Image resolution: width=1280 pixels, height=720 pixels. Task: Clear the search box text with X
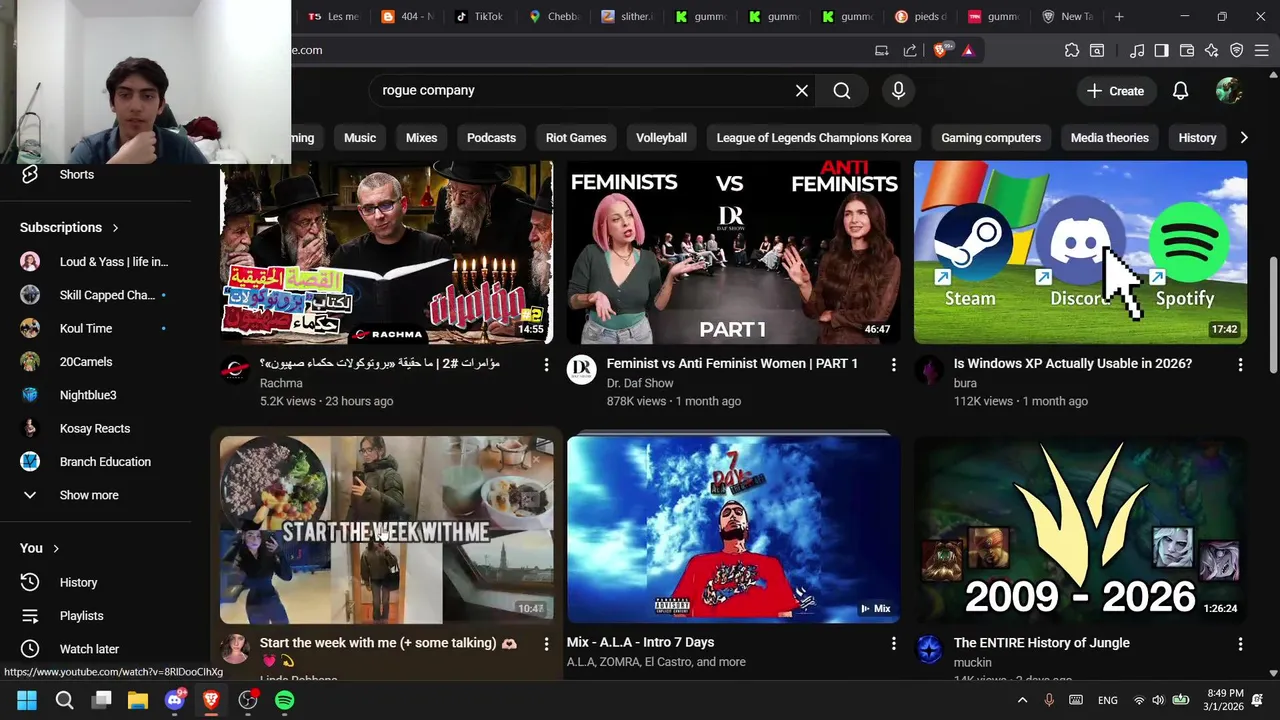(802, 91)
